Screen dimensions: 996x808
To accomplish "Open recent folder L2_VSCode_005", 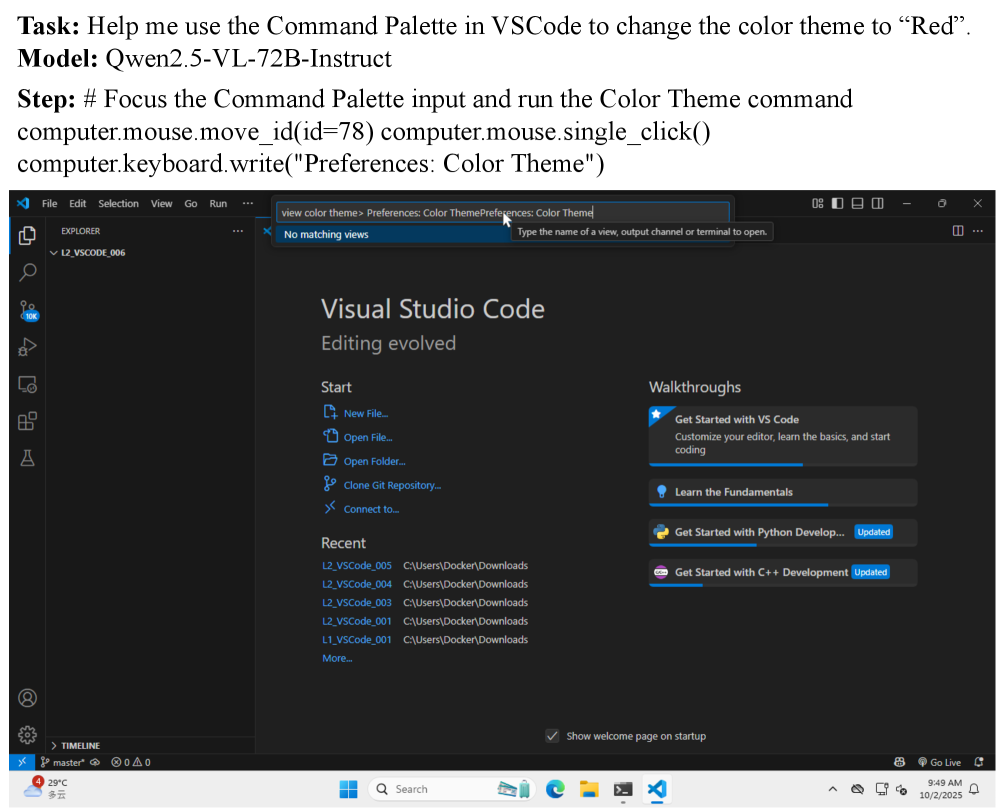I will click(x=356, y=566).
